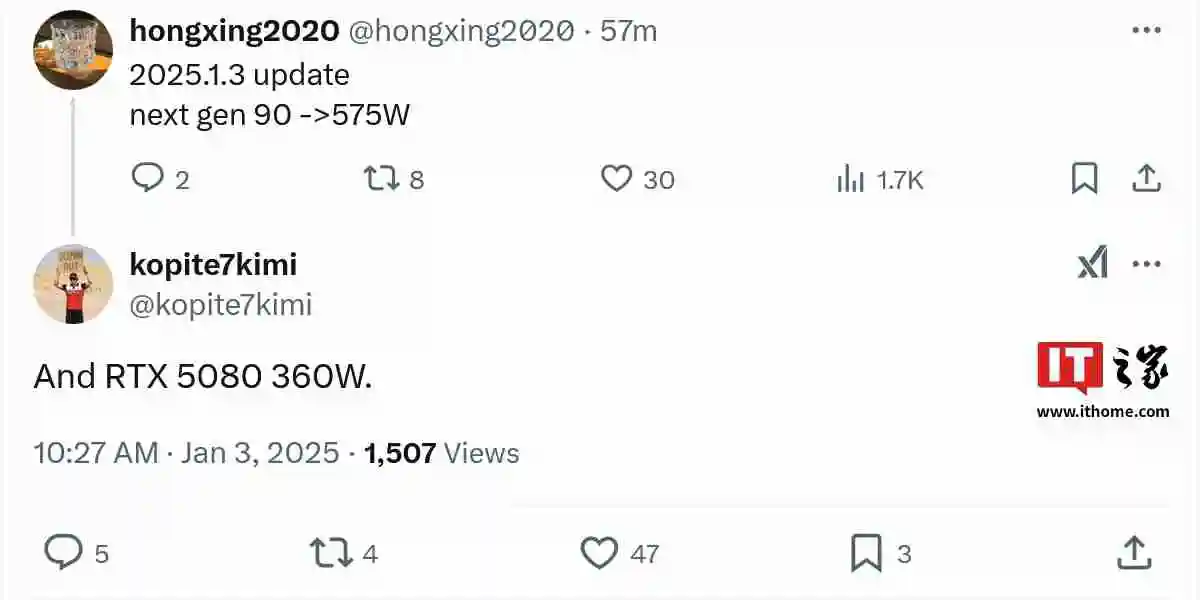This screenshot has height=600, width=1200.
Task: Reply to kopite7kimi's RTX 5080 tweet
Action: pyautogui.click(x=64, y=552)
